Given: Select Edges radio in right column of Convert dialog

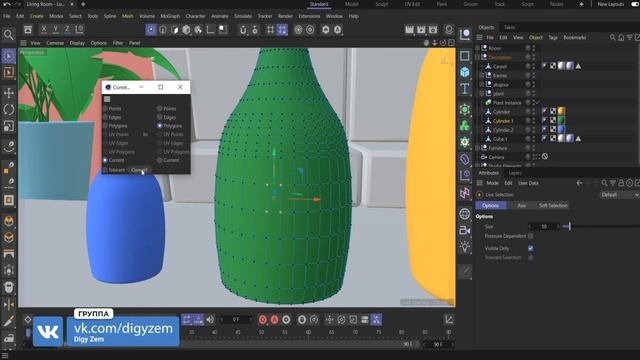Looking at the screenshot, I should [160, 117].
